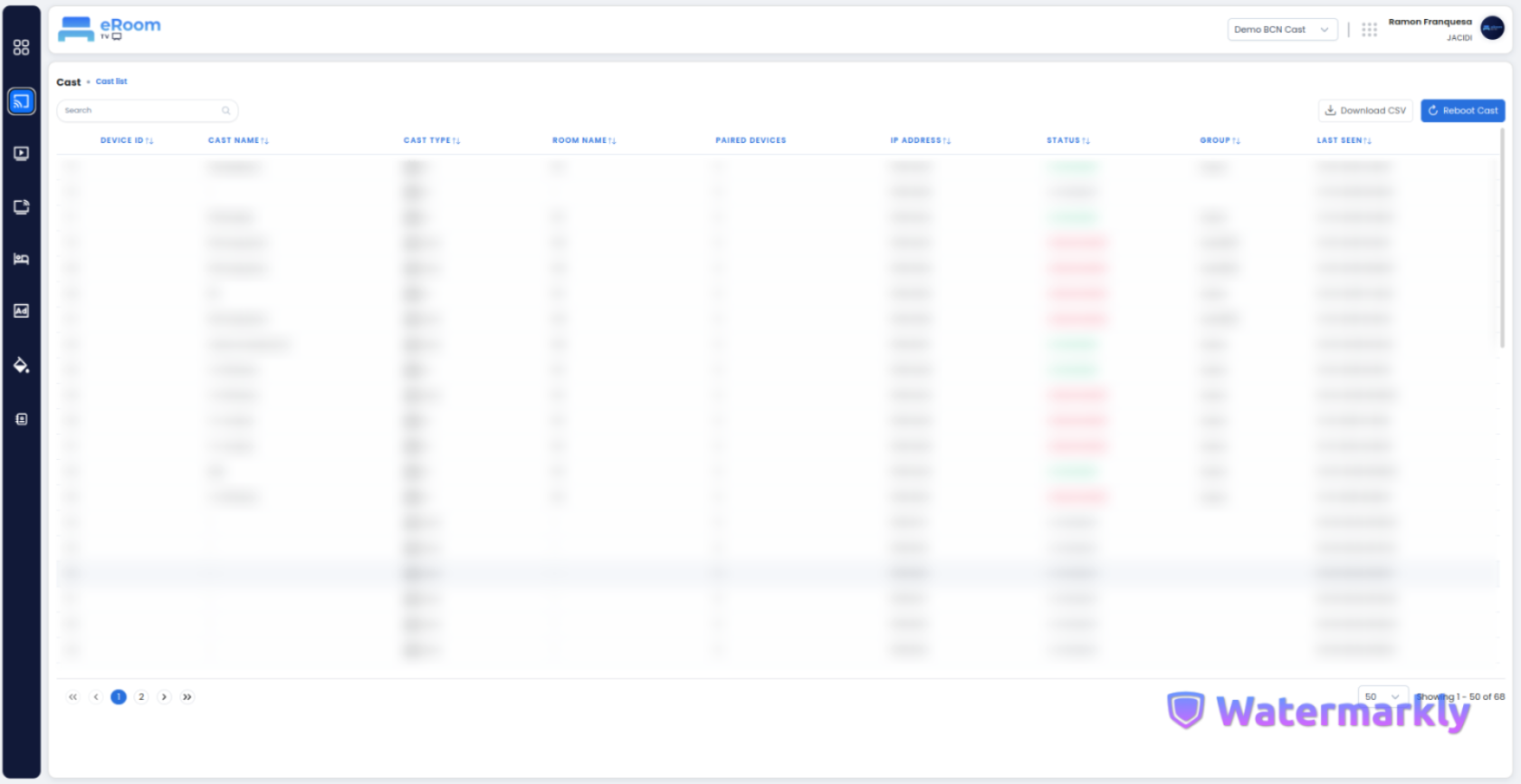
Task: Open the Demo BCN Cast dropdown
Action: [1282, 30]
